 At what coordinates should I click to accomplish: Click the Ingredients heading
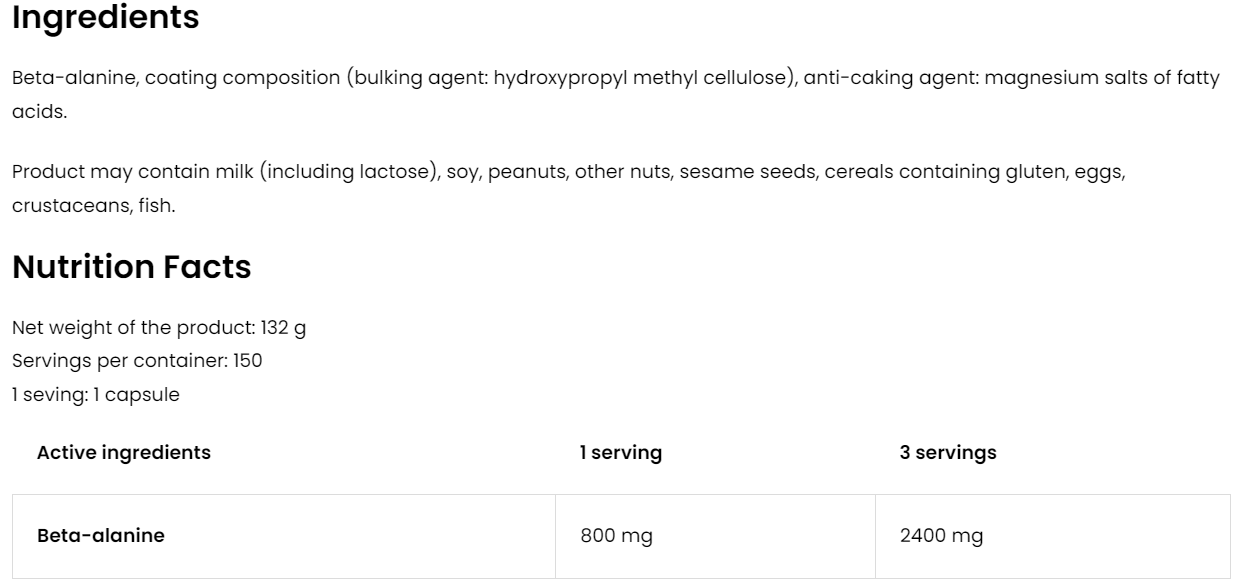click(105, 18)
